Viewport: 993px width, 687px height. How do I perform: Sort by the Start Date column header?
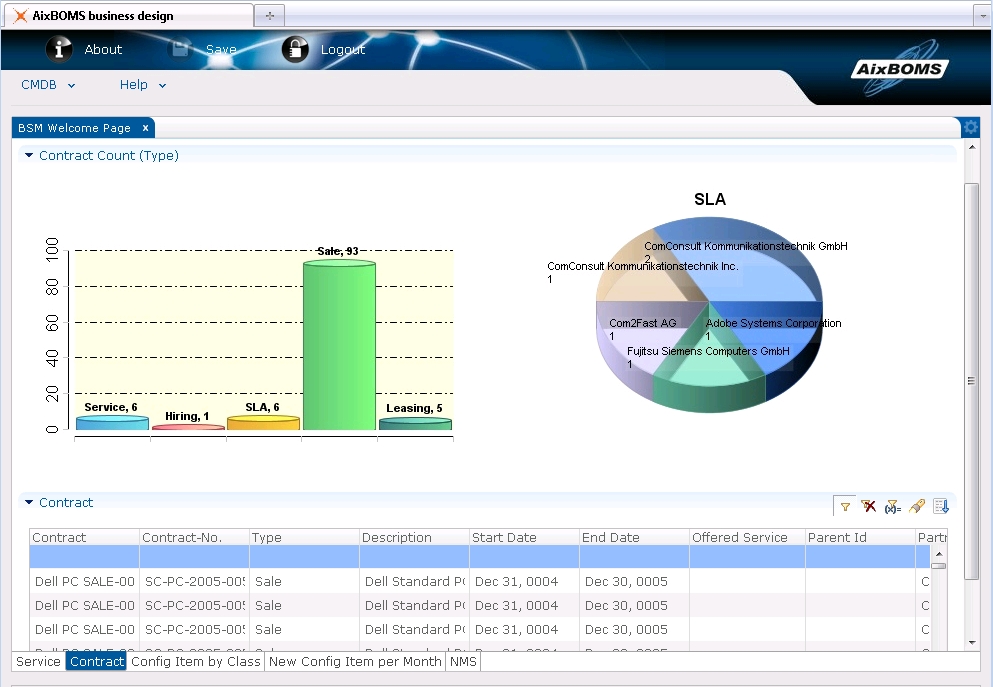pyautogui.click(x=524, y=538)
